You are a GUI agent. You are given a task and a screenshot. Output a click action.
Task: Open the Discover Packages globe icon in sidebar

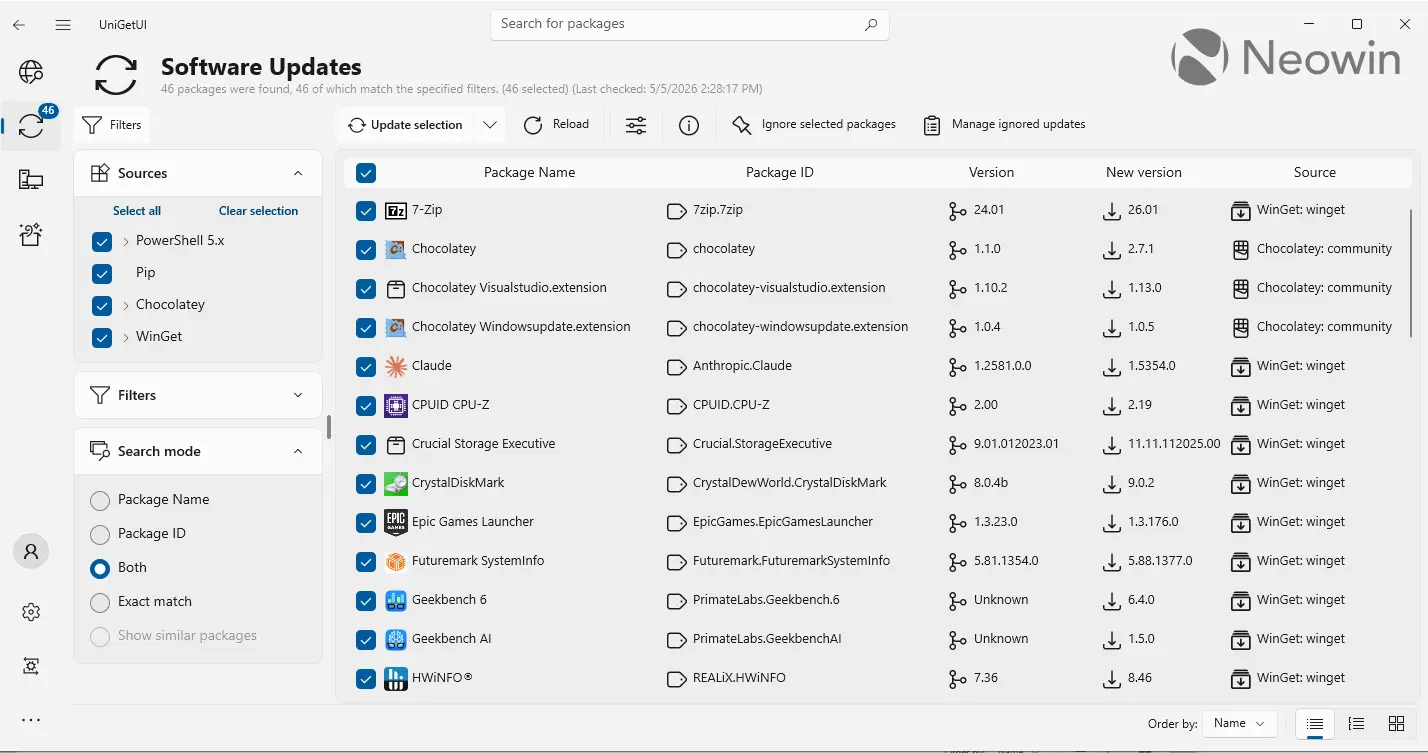coord(31,71)
